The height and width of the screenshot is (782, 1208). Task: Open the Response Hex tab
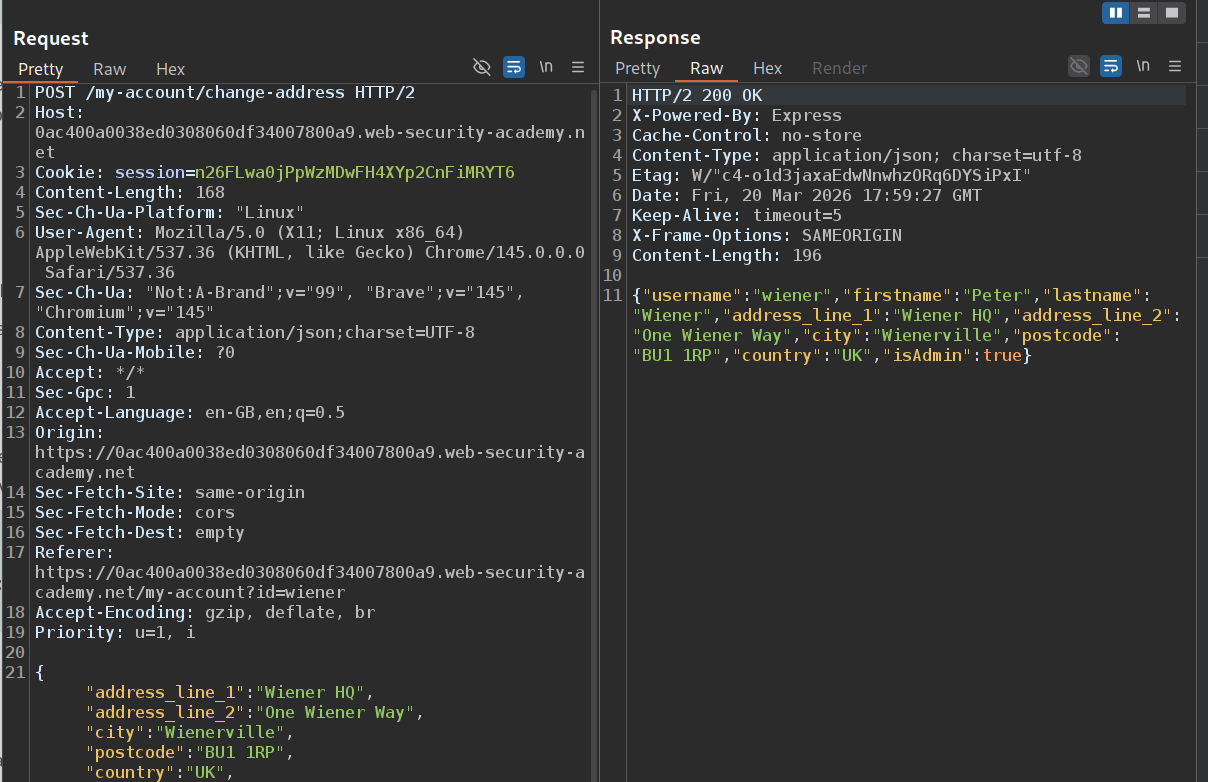(x=767, y=68)
